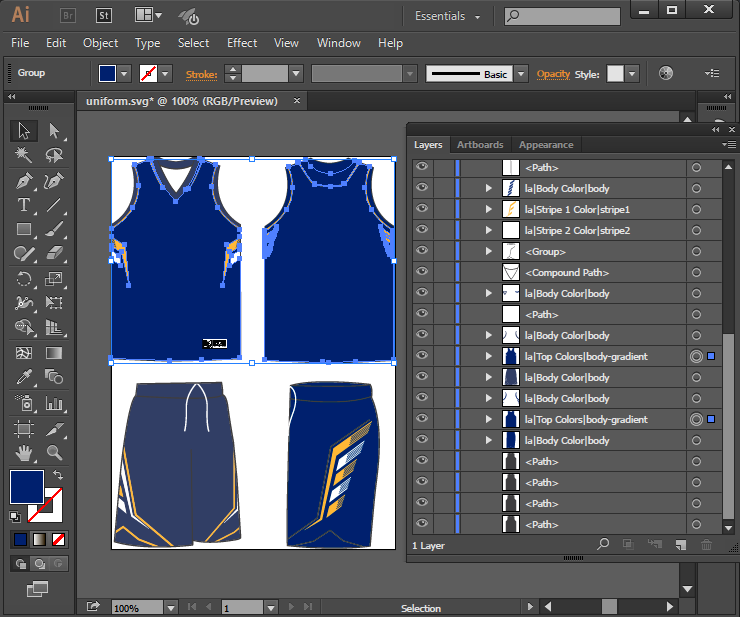Hide the bottom Path item
The width and height of the screenshot is (740, 617).
point(422,523)
